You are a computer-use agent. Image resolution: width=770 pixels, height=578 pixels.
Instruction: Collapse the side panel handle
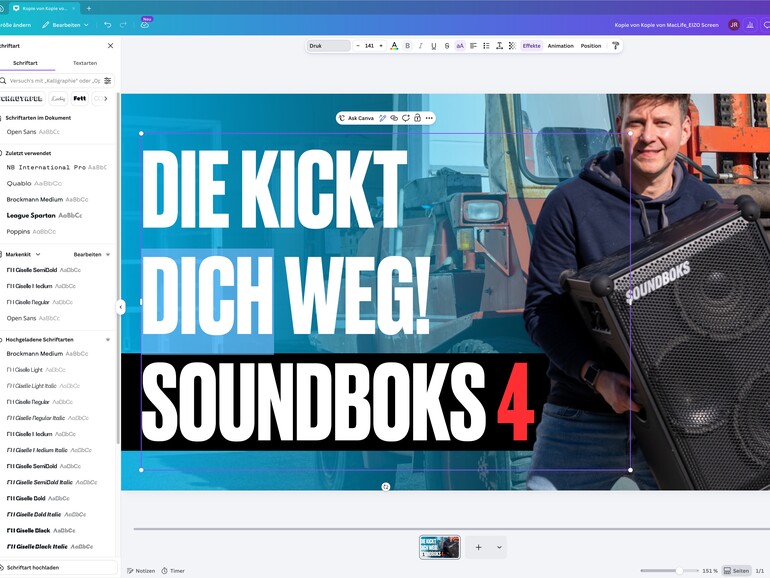tap(120, 307)
